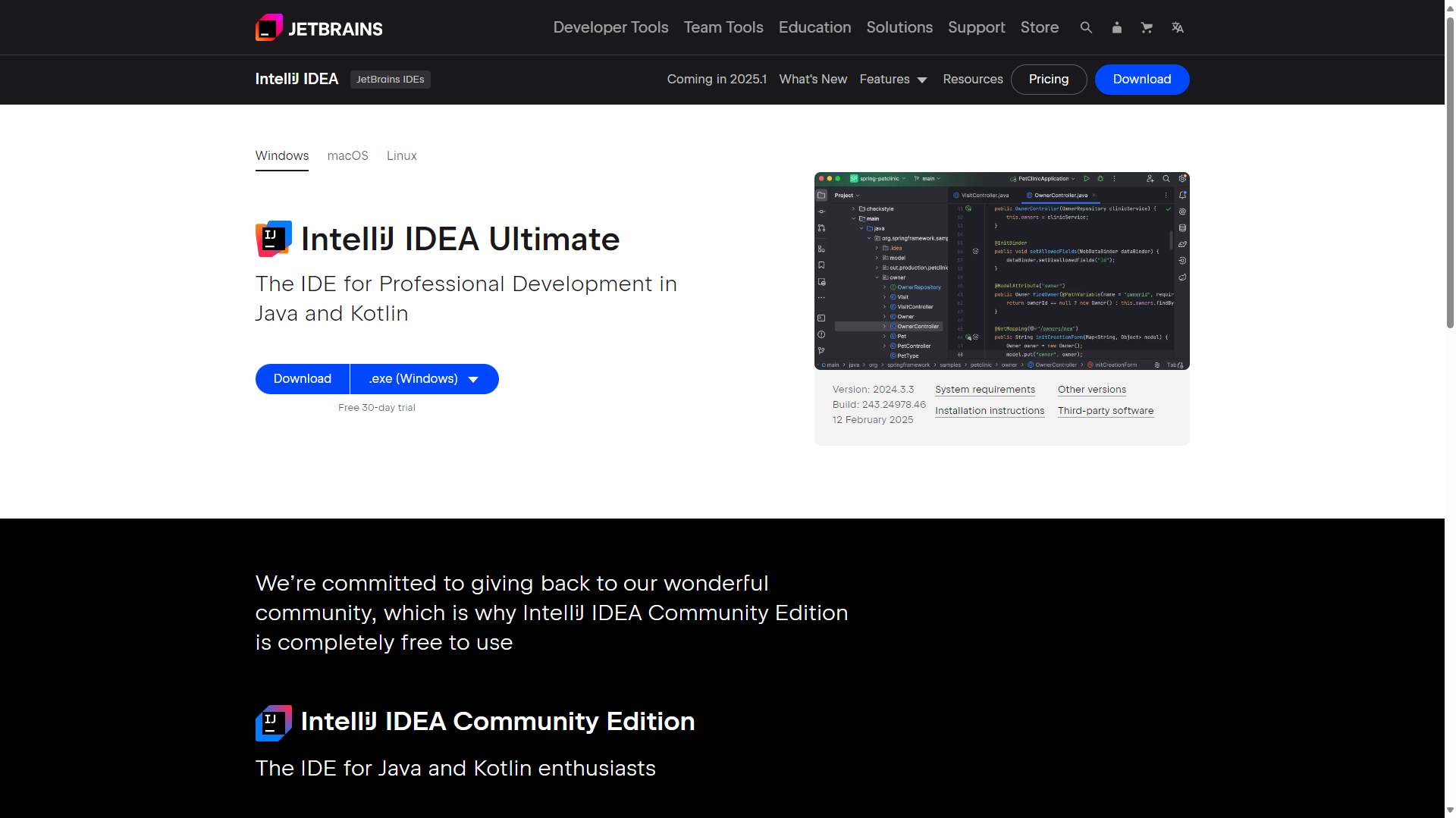Select the Windows tab
1456x818 pixels.
pyautogui.click(x=282, y=156)
